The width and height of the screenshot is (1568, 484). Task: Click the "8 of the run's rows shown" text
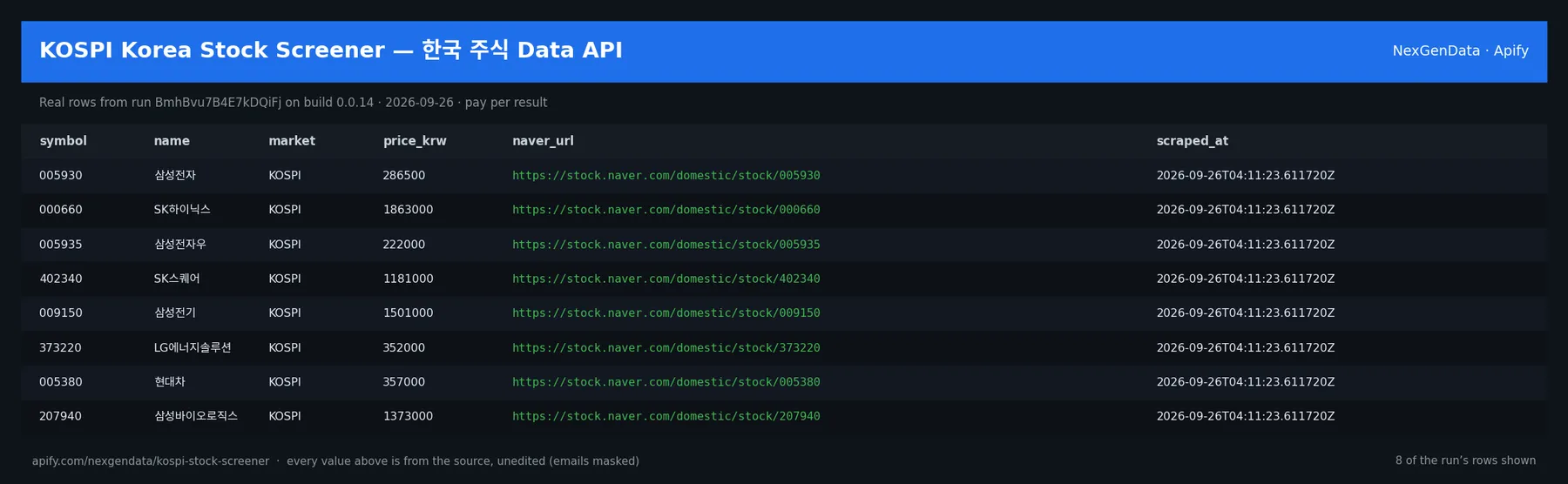point(1465,460)
